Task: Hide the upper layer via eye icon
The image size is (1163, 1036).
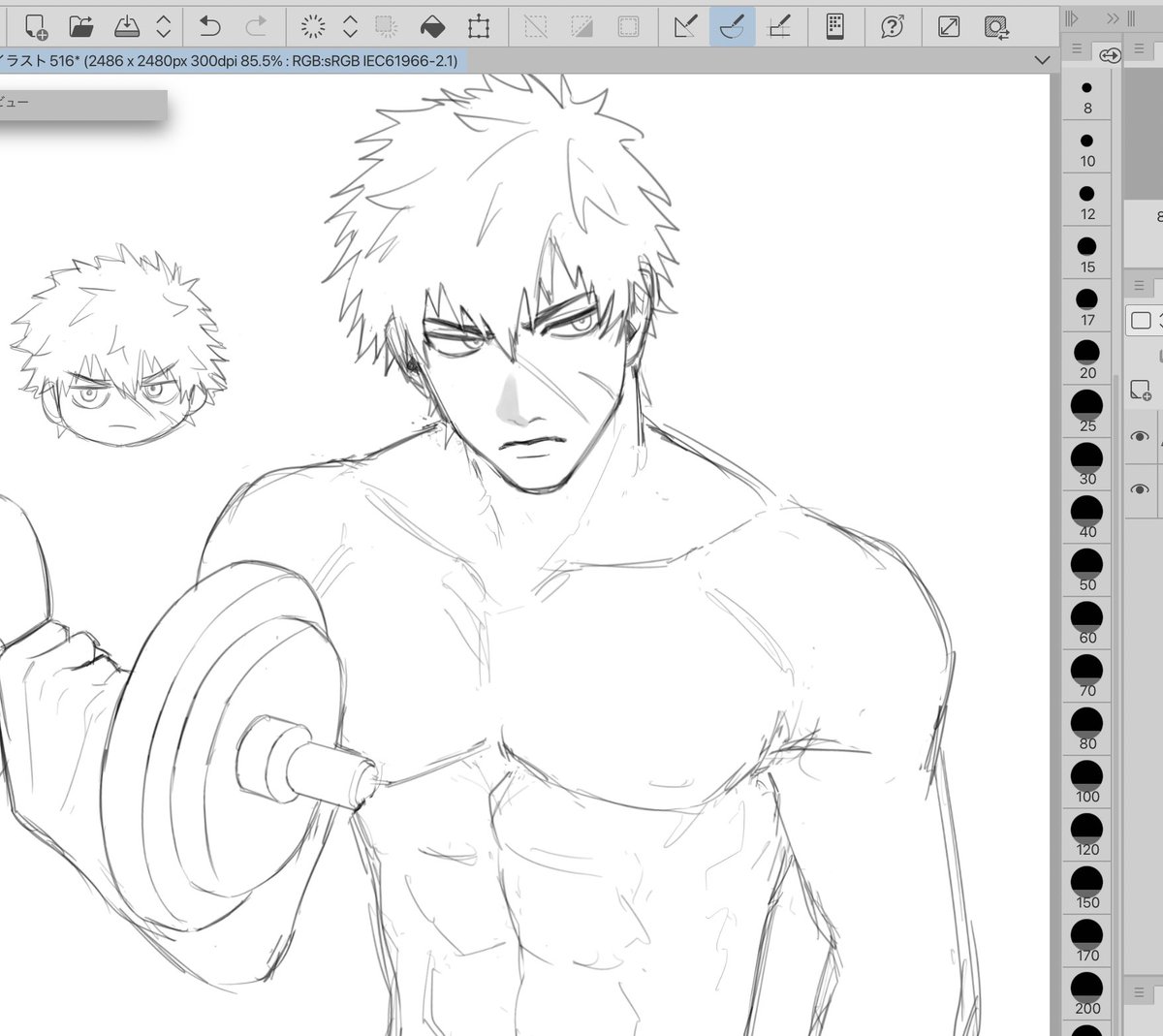Action: coord(1140,437)
